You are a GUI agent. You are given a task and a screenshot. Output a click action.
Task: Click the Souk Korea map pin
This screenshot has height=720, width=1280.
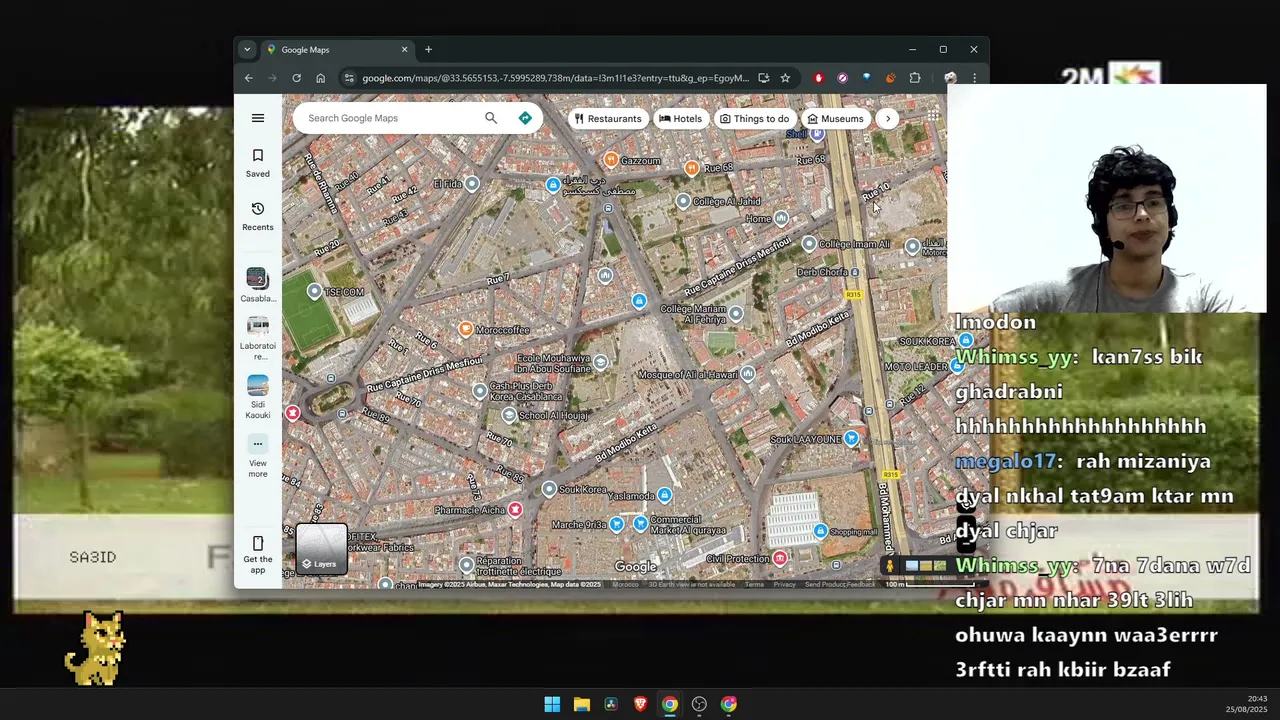click(x=549, y=489)
